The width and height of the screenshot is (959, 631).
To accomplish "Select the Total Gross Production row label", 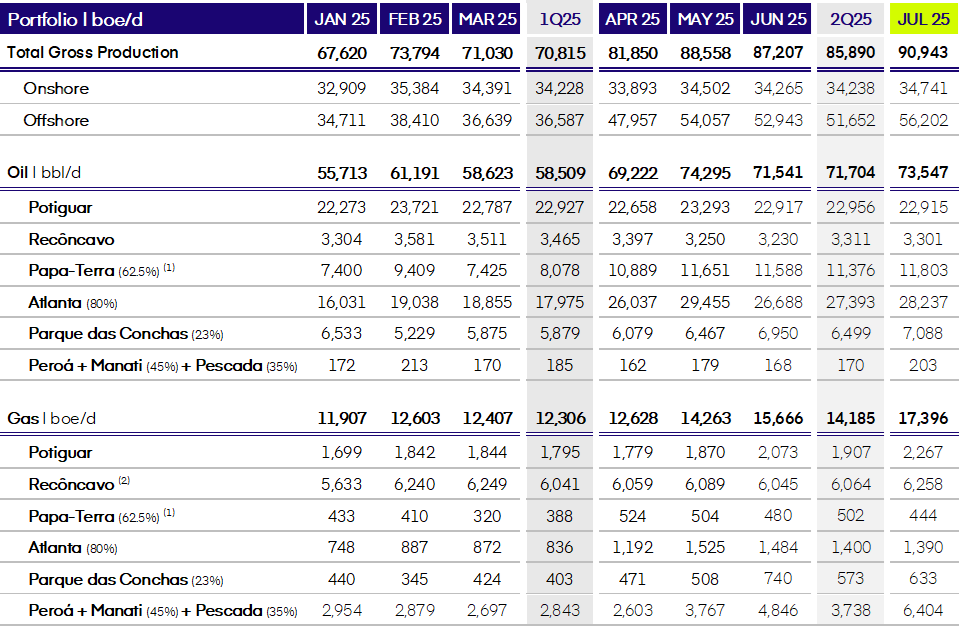I will click(x=93, y=52).
